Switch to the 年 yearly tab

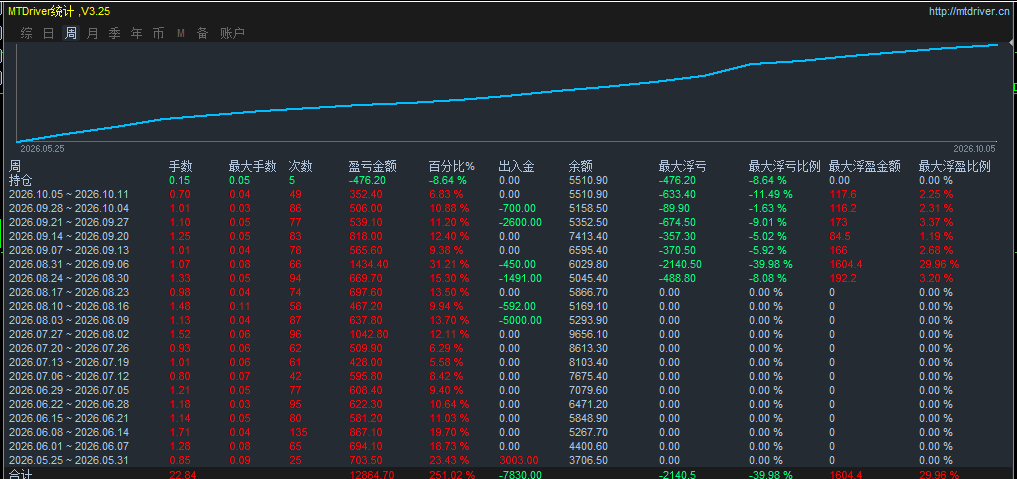[x=137, y=33]
